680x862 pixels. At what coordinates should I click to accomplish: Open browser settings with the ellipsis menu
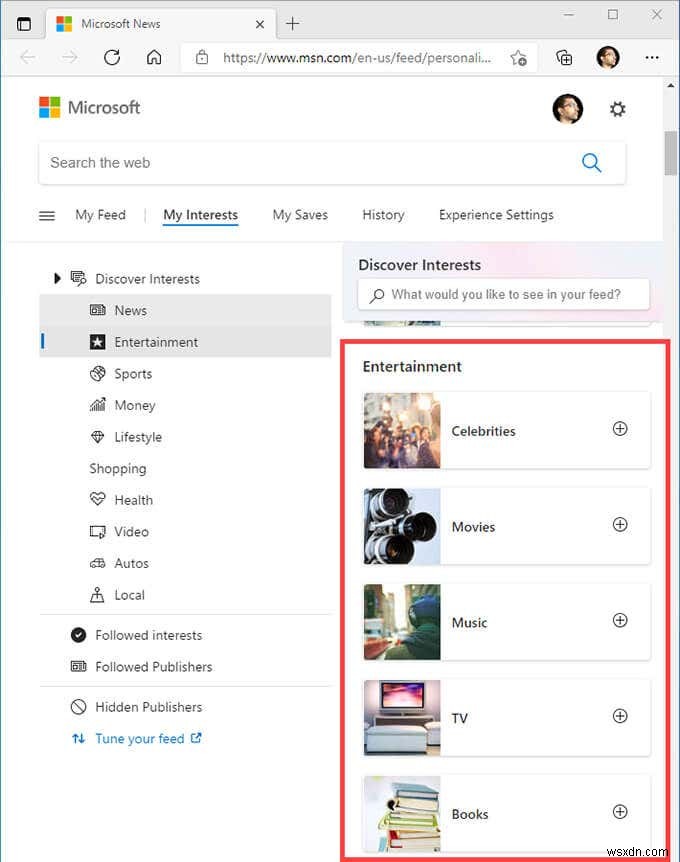(652, 58)
